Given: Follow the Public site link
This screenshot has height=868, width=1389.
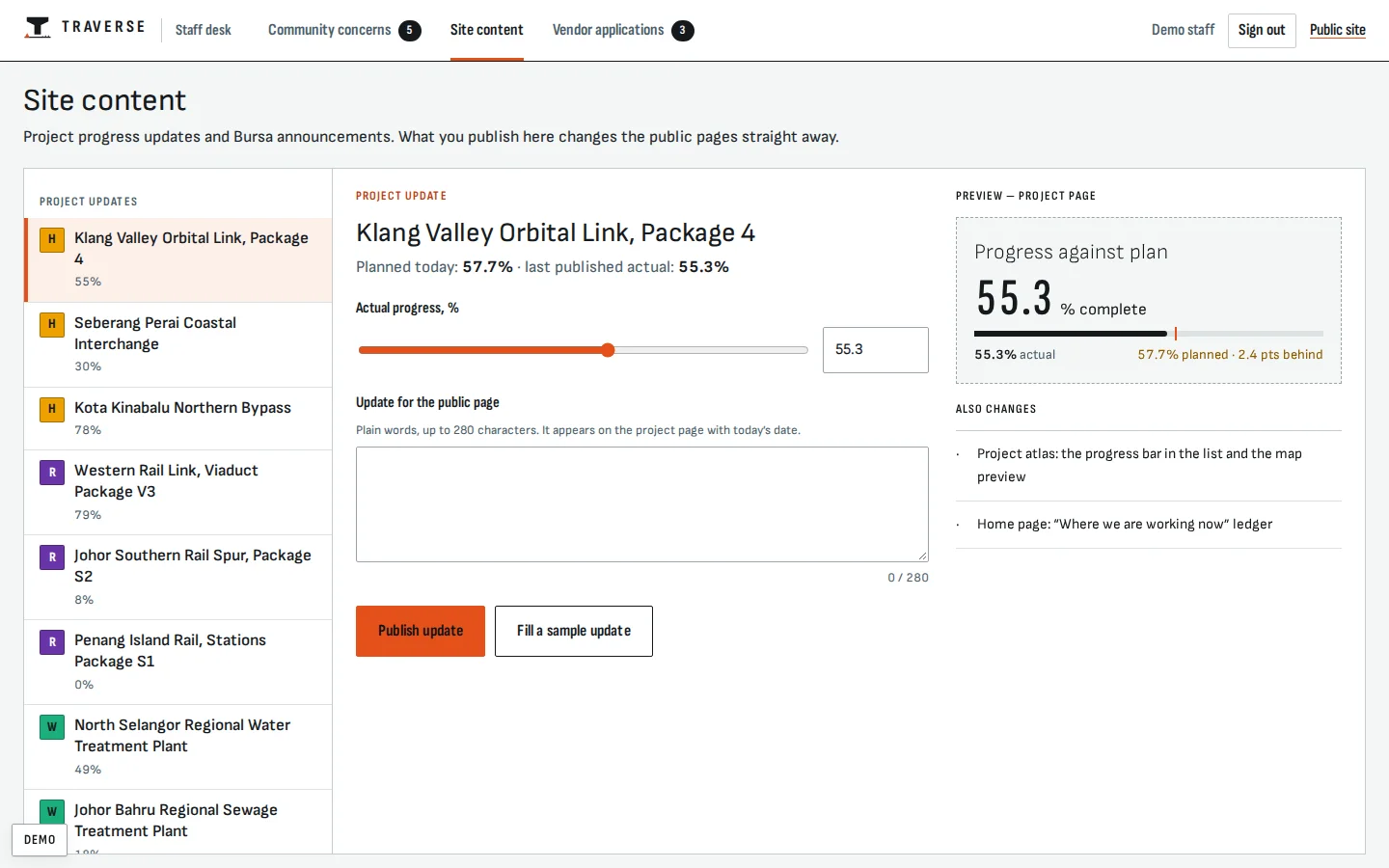Looking at the screenshot, I should 1338,30.
